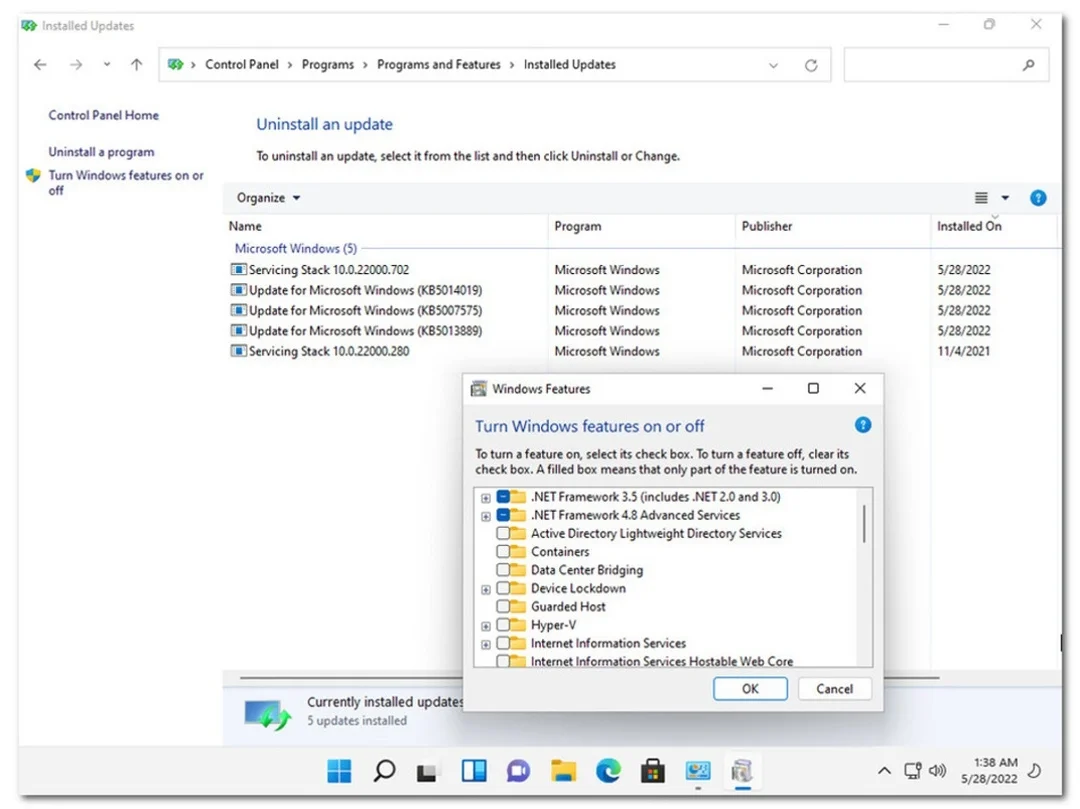
Task: Click the Control Panel search box
Action: (x=935, y=65)
